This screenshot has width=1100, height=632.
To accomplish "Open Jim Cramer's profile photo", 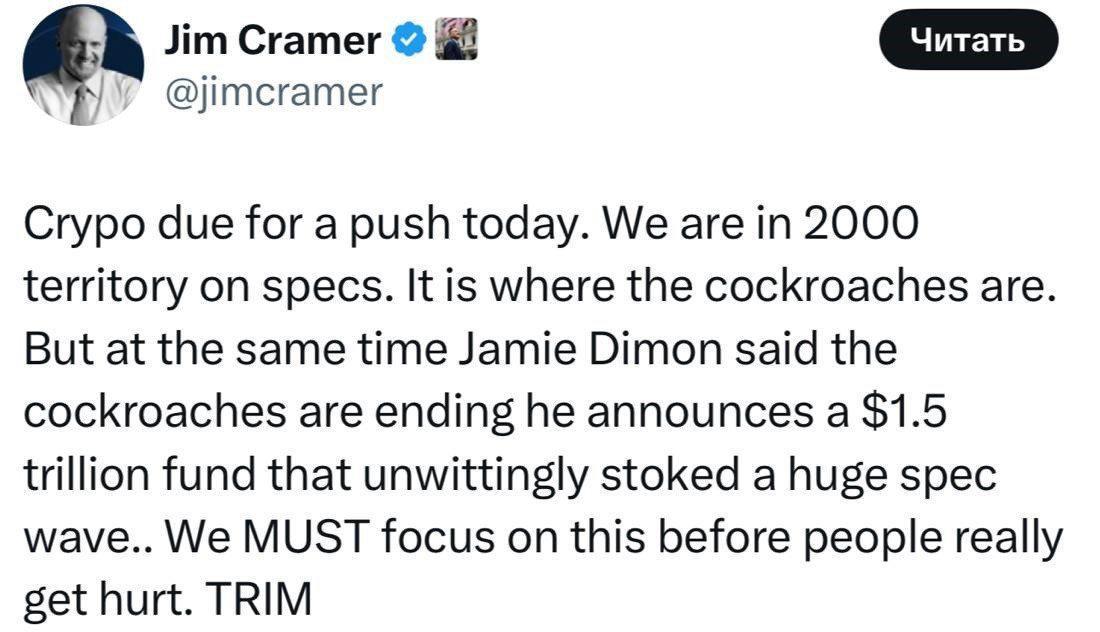I will (x=84, y=65).
